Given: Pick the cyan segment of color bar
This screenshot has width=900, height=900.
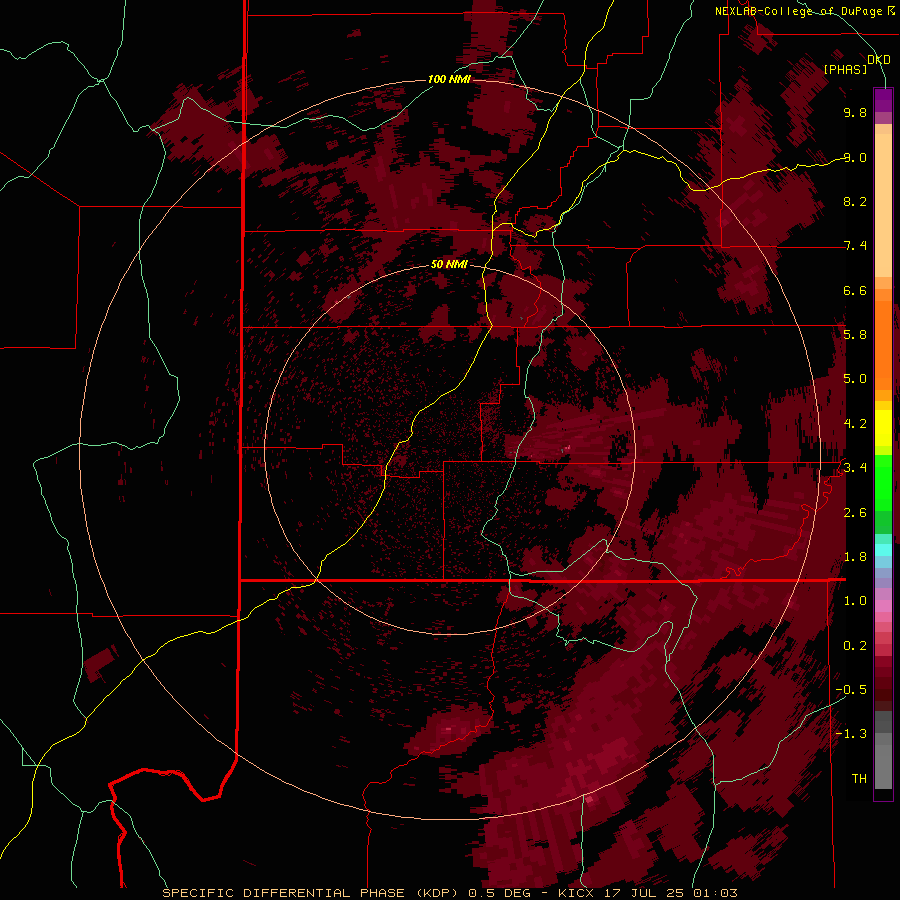Looking at the screenshot, I should tap(883, 549).
